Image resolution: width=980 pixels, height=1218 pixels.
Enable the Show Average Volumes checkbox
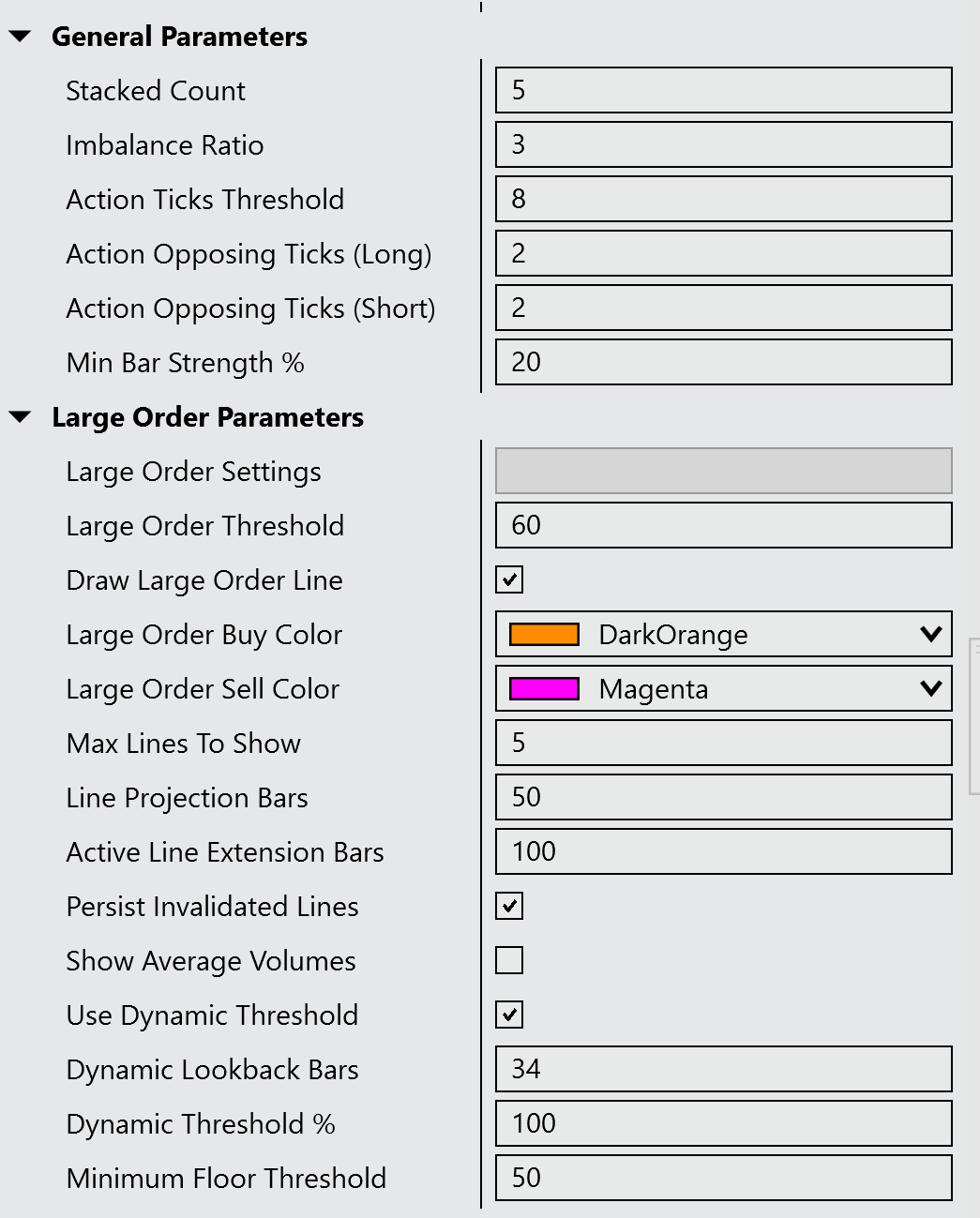point(509,961)
